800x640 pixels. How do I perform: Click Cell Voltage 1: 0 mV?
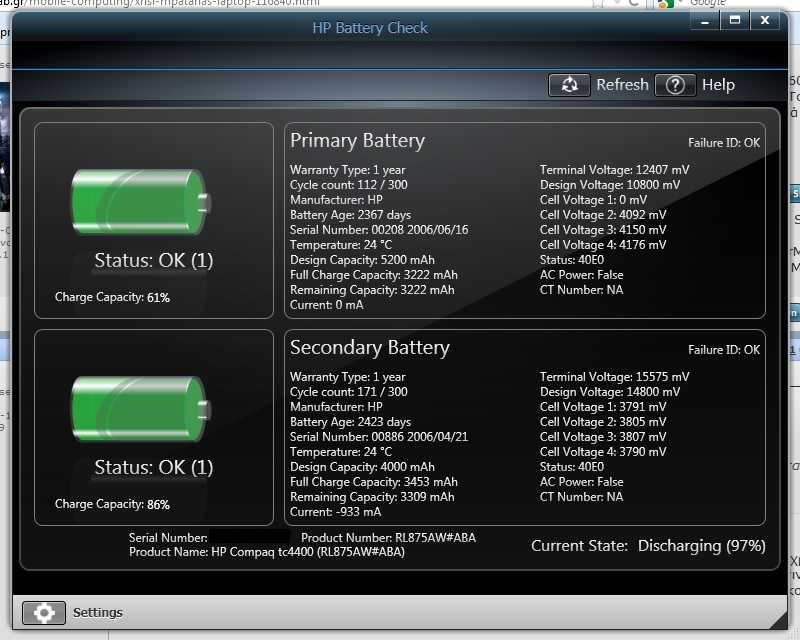[x=593, y=200]
